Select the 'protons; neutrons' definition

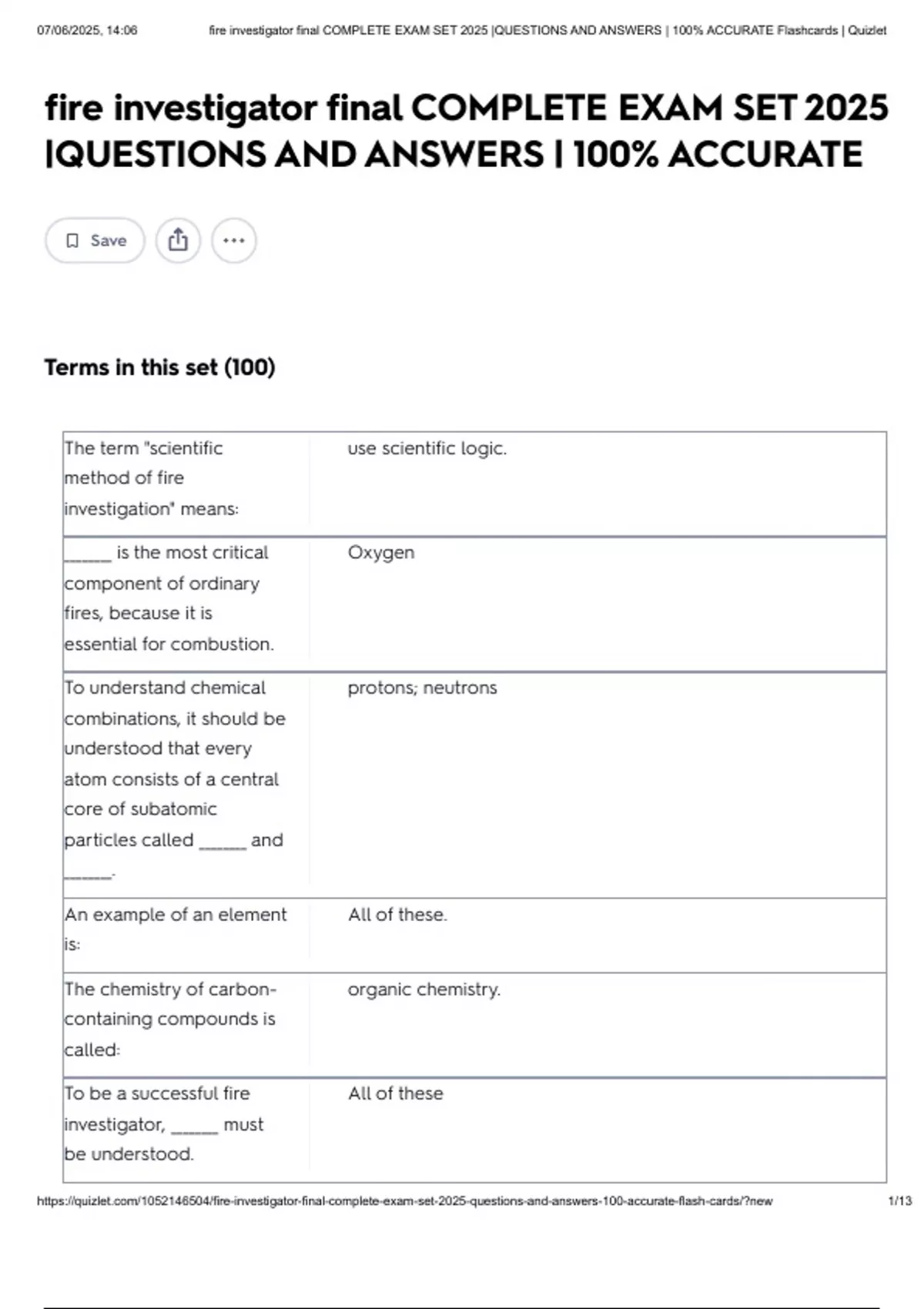click(422, 688)
